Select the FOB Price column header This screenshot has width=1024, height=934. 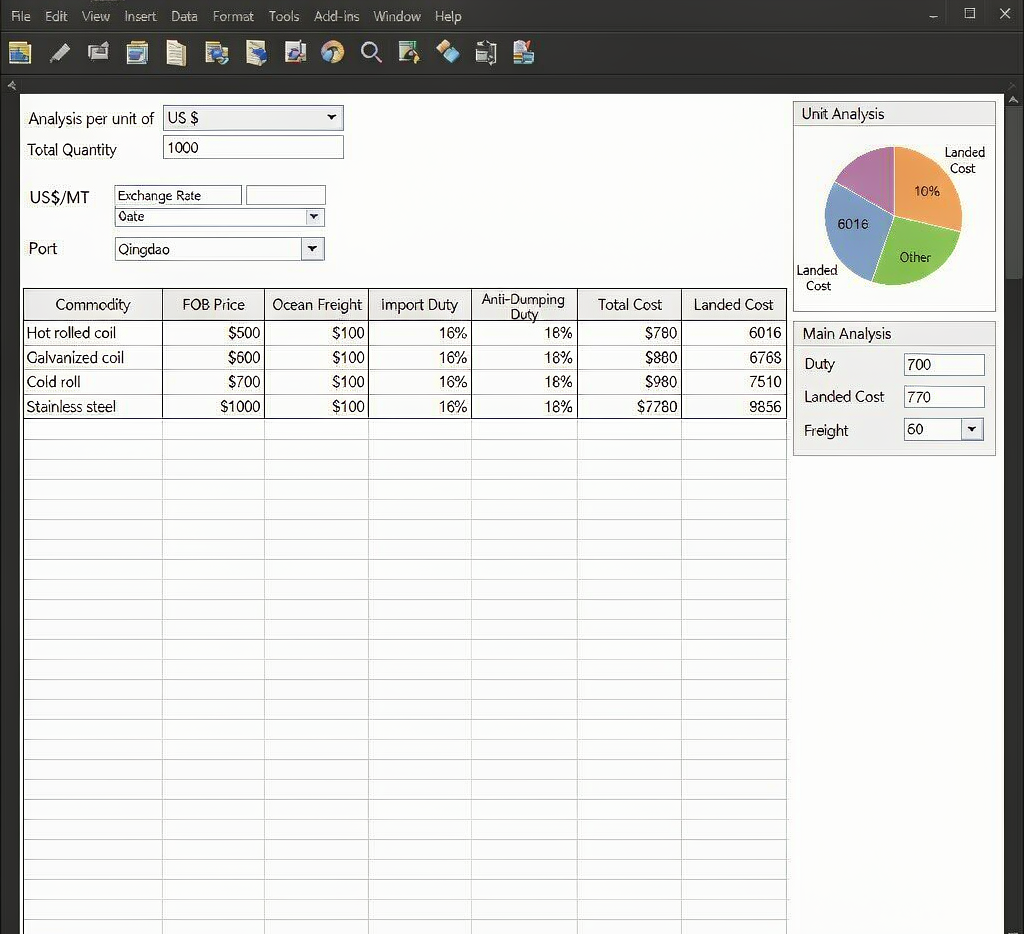(214, 304)
